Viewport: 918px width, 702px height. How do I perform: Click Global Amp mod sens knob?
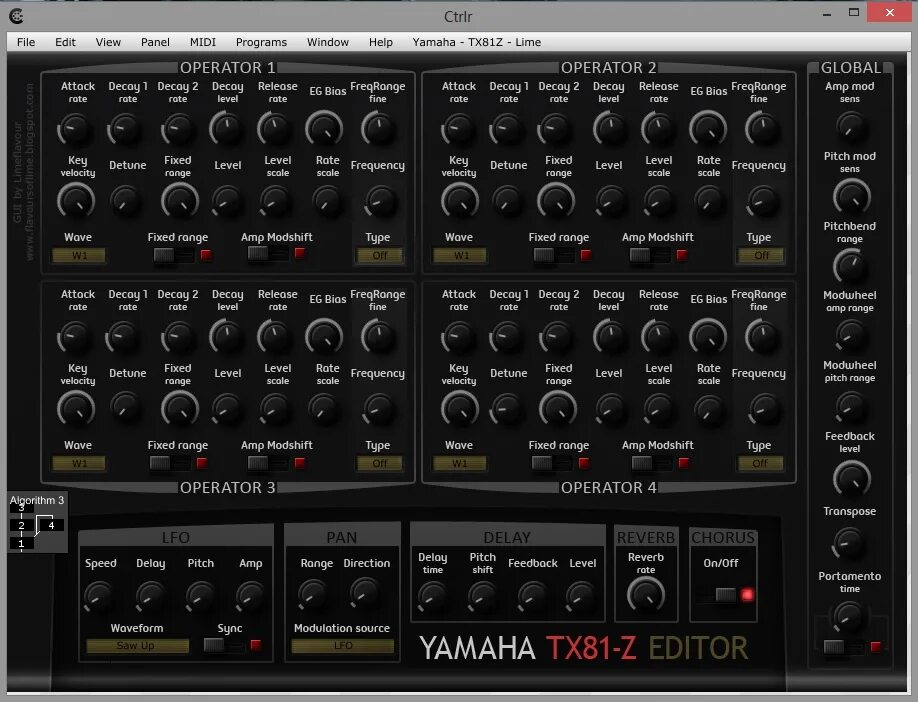click(850, 126)
